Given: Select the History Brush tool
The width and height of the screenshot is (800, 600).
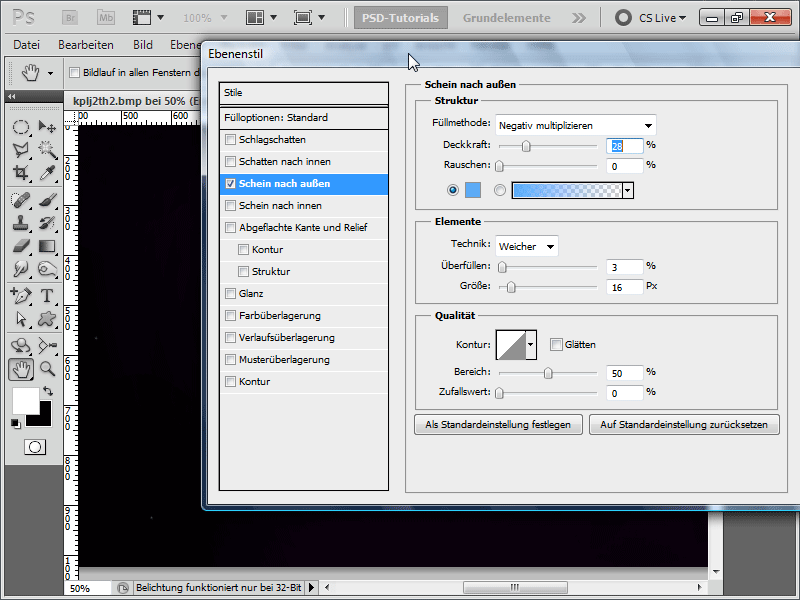Looking at the screenshot, I should (47, 223).
